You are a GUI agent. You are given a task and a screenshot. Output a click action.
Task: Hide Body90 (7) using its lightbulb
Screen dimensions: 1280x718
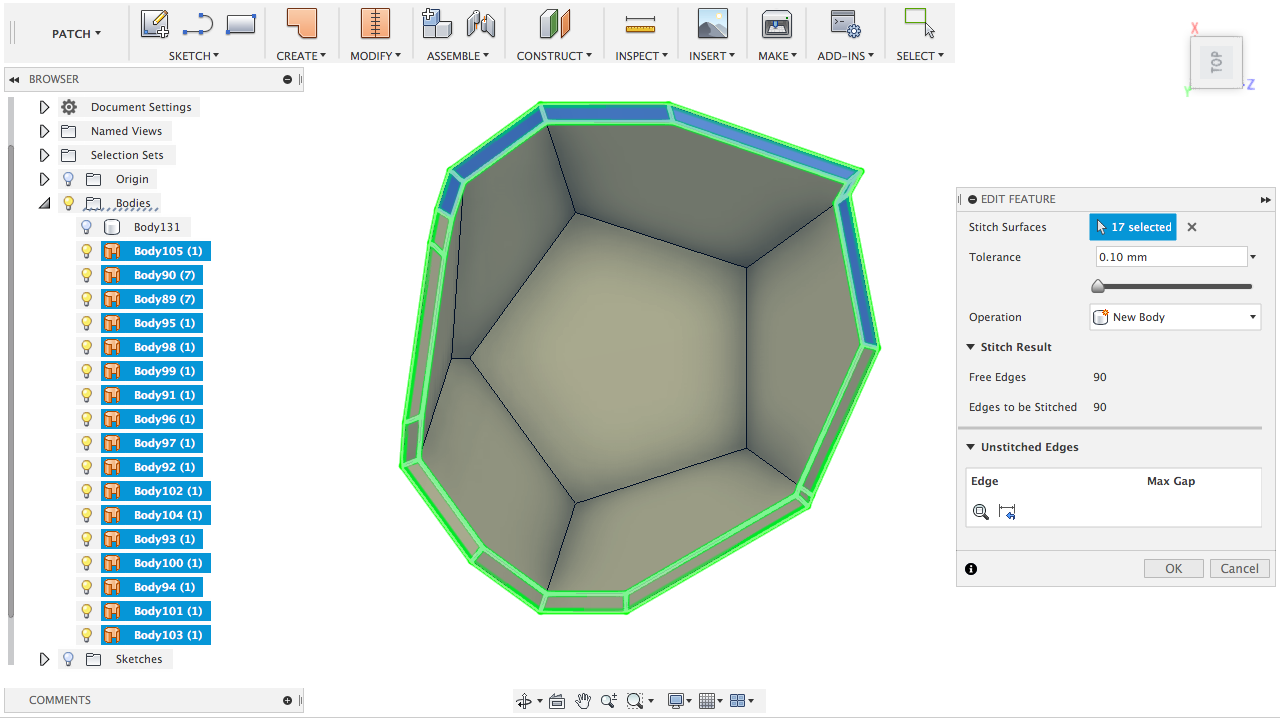[86, 275]
